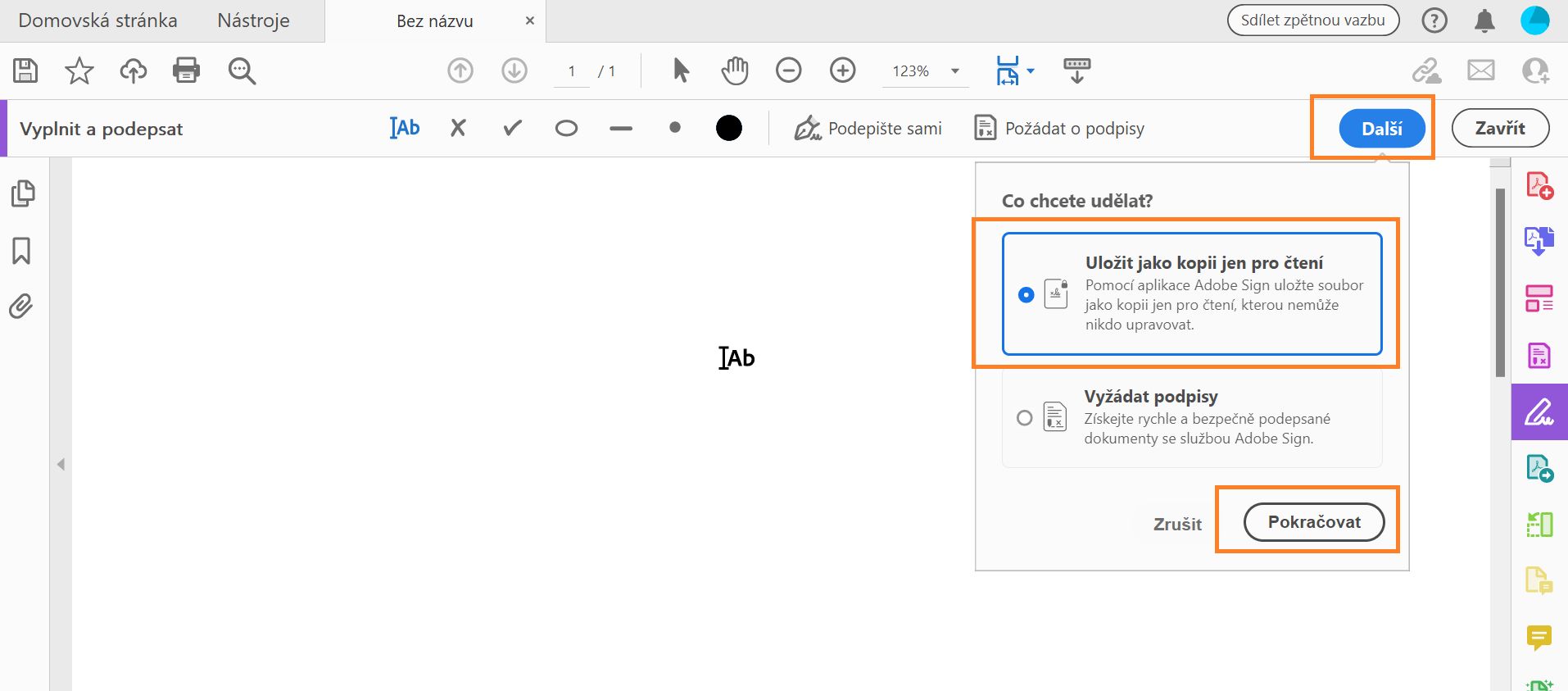Expand the fit page options dropdown
The width and height of the screenshot is (1568, 691).
1031,71
